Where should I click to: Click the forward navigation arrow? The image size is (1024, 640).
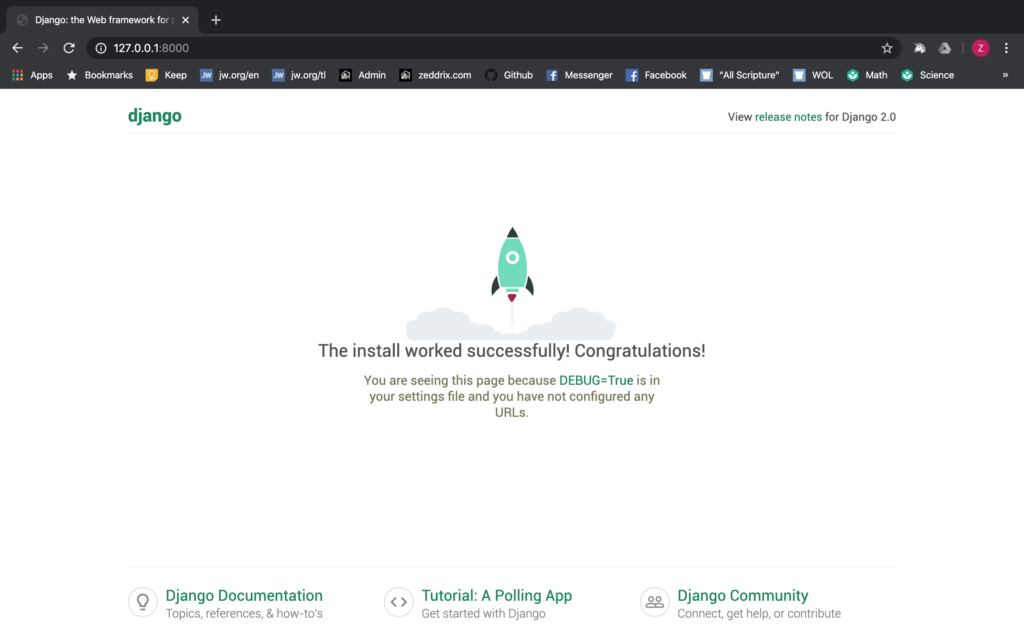coord(43,48)
